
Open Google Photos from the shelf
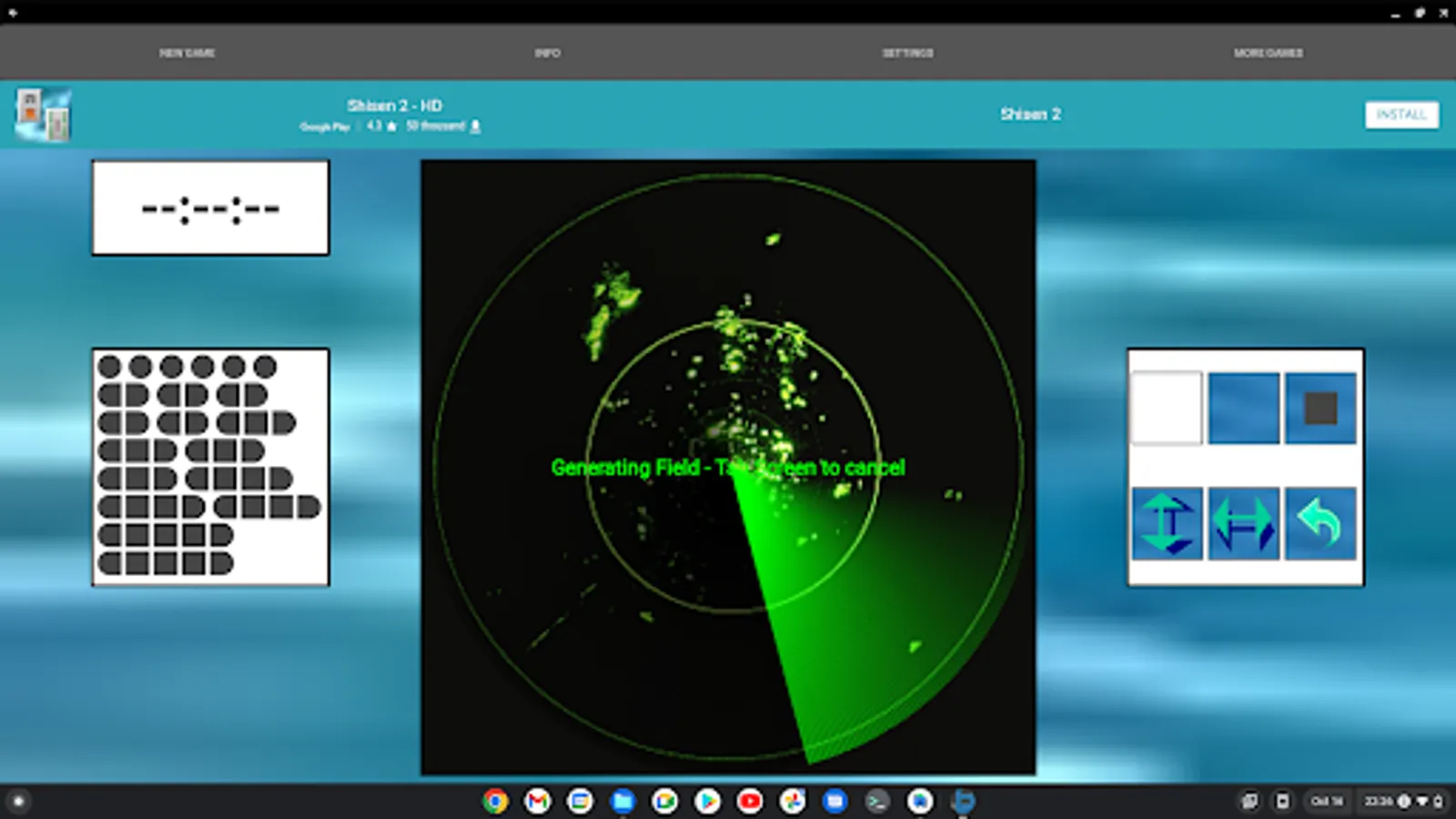coord(793,801)
